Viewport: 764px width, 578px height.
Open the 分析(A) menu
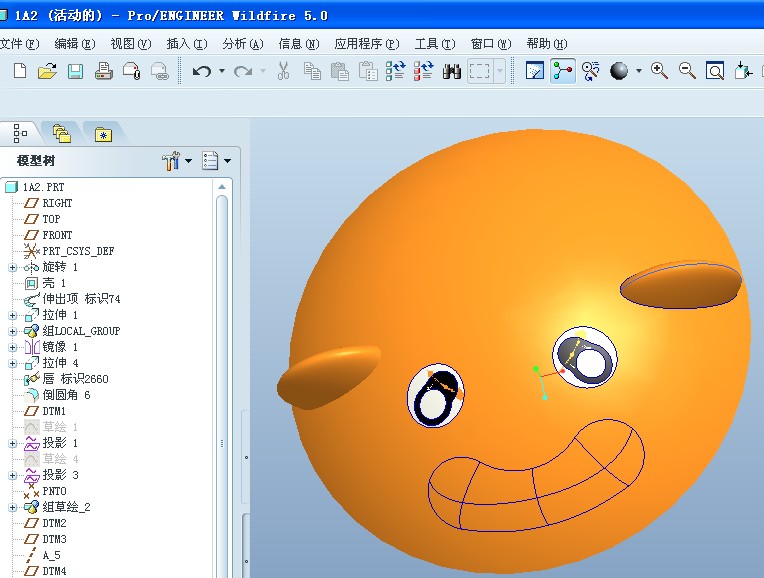point(243,44)
